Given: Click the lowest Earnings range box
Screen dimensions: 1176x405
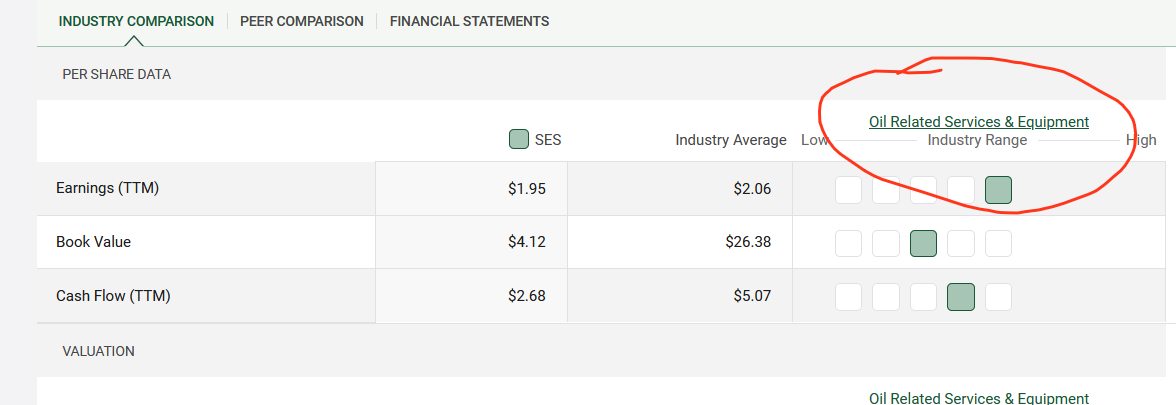Looking at the screenshot, I should point(848,190).
